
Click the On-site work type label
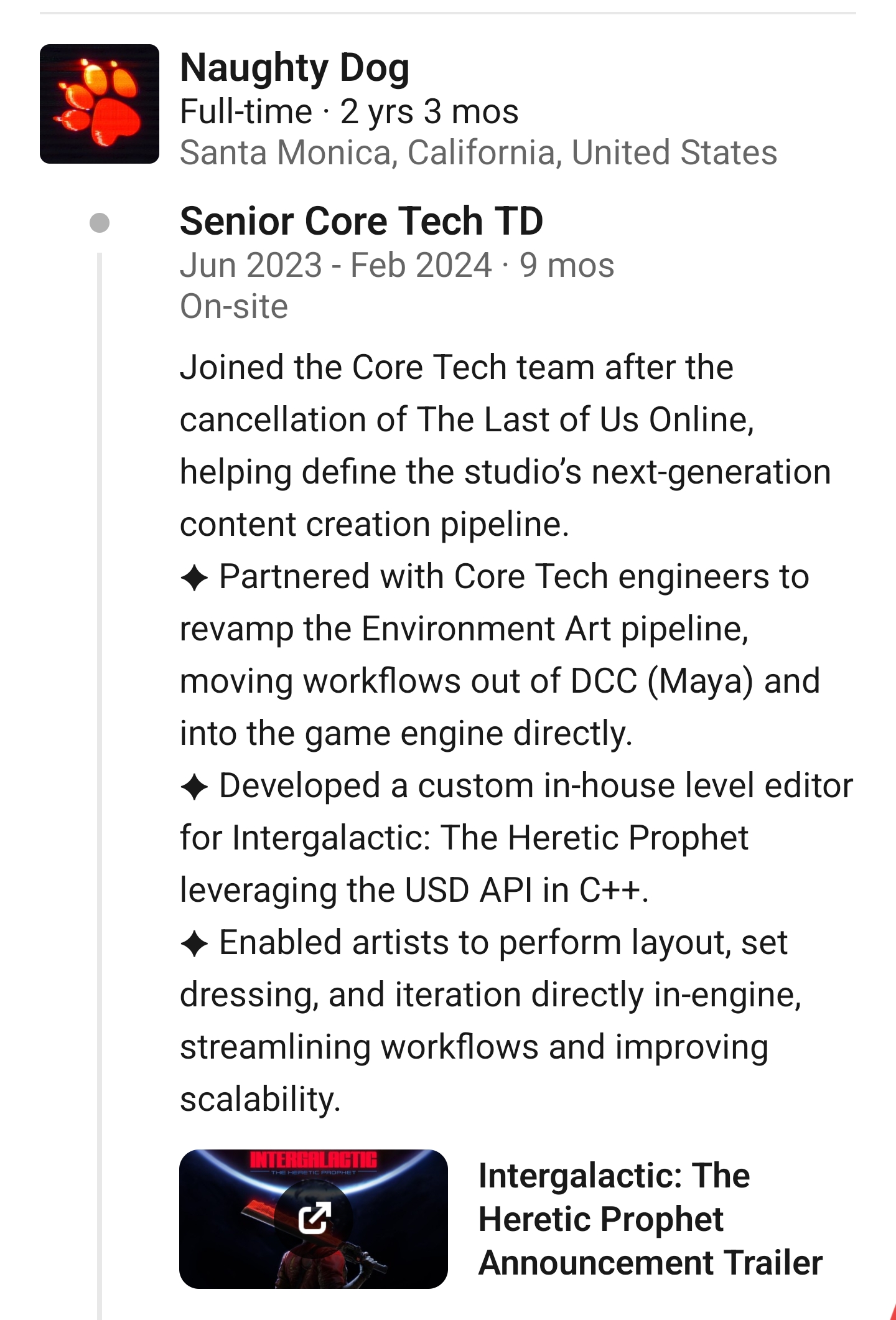coord(234,306)
